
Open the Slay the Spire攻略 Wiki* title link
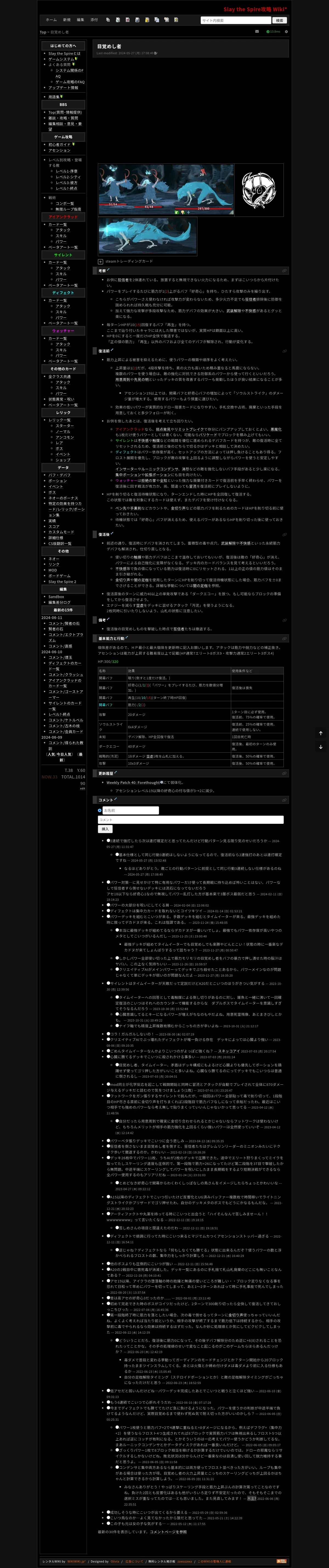coord(255,9)
